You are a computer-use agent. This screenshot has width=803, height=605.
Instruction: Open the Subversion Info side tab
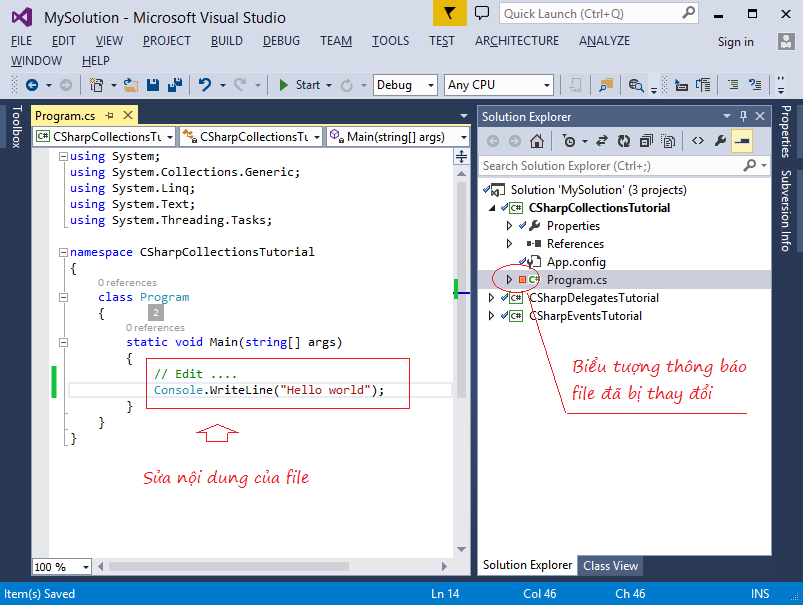(x=786, y=211)
